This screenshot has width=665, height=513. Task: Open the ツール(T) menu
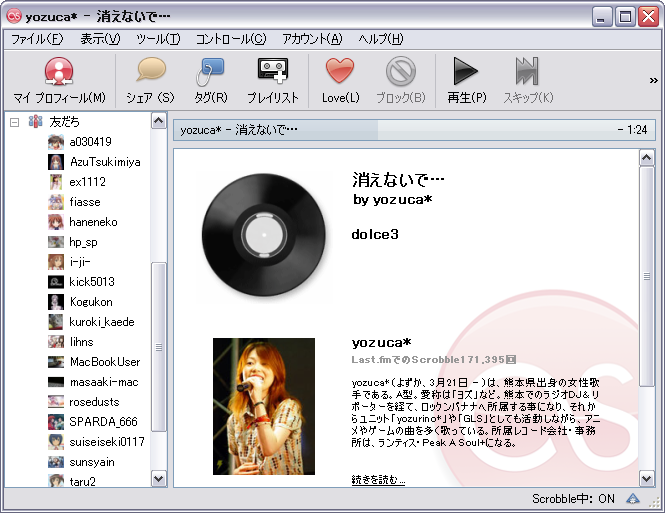[x=158, y=39]
